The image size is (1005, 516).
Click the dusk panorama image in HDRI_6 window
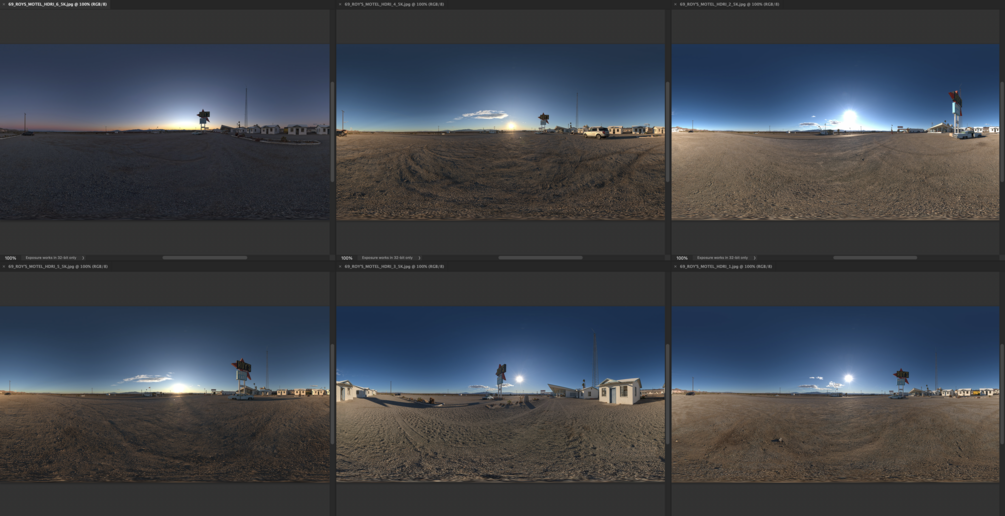pyautogui.click(x=165, y=132)
